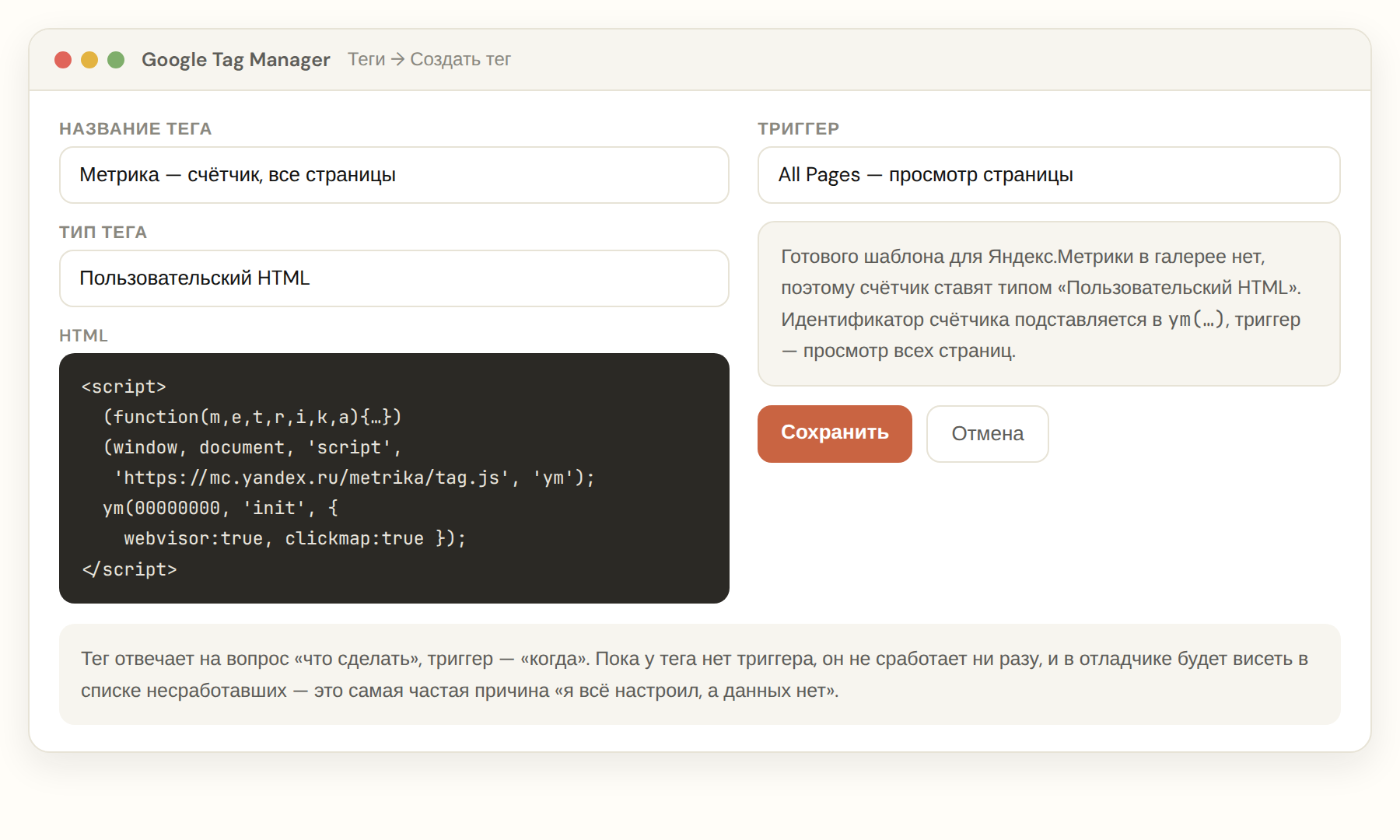Click the ТИП ТЕГА label
1400x840 pixels.
click(103, 233)
